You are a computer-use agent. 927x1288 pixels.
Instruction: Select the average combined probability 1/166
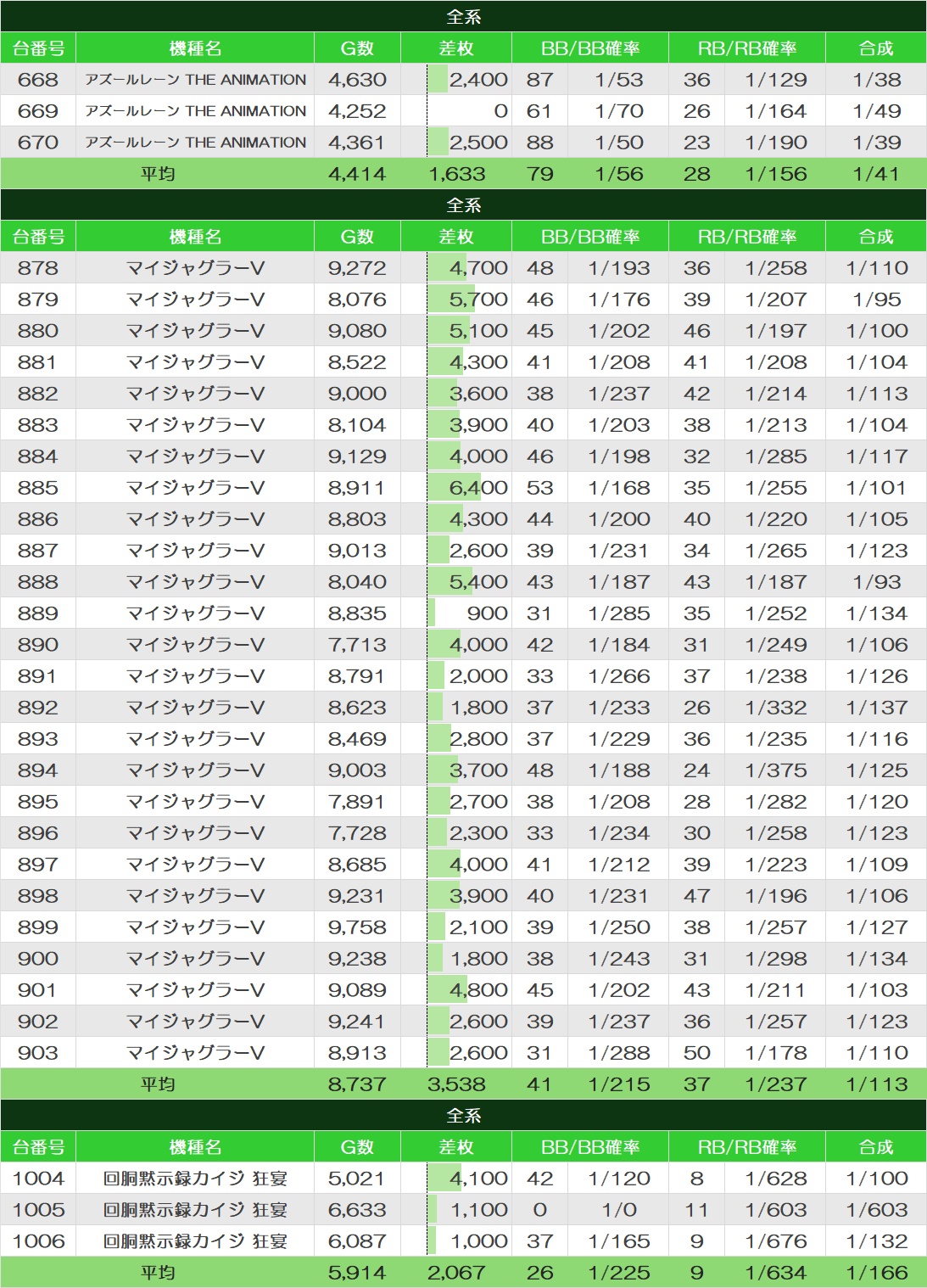pyautogui.click(x=876, y=1273)
